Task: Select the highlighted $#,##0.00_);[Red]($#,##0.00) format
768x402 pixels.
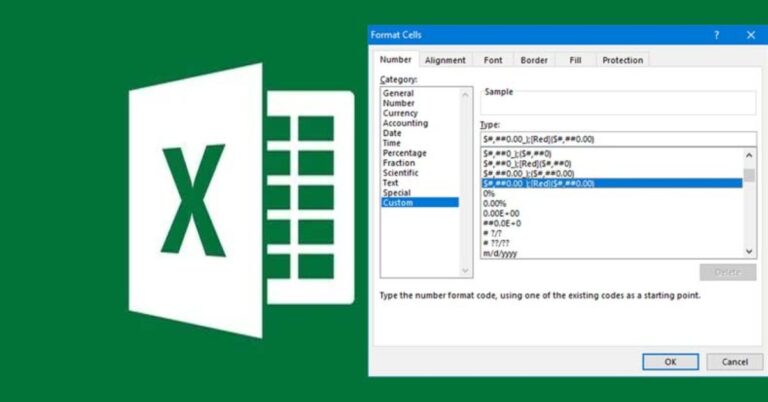Action: point(612,183)
